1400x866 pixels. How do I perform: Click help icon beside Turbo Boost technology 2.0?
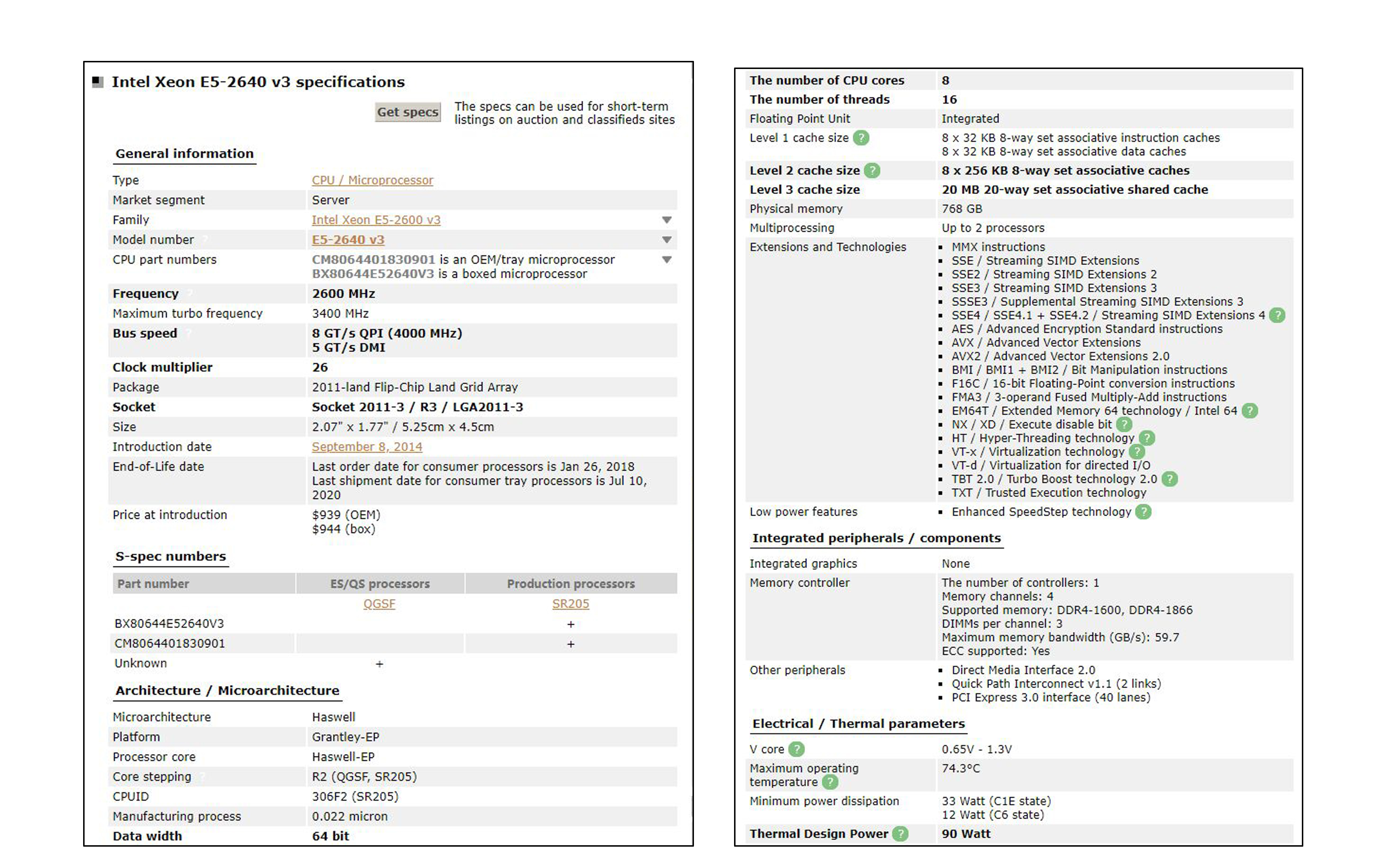point(1169,479)
